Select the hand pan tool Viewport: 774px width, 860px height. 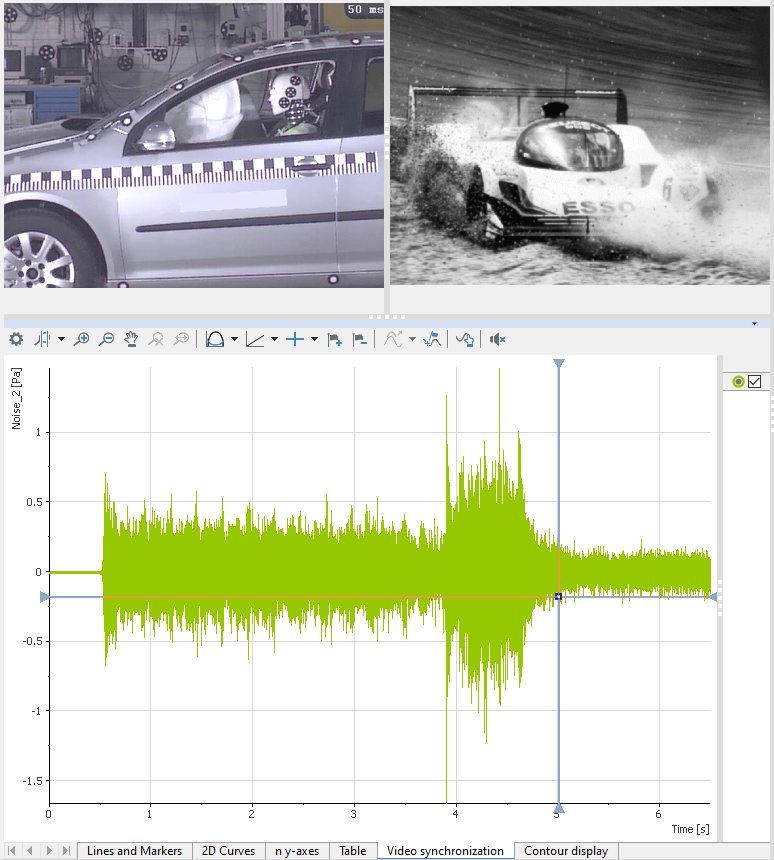(131, 340)
